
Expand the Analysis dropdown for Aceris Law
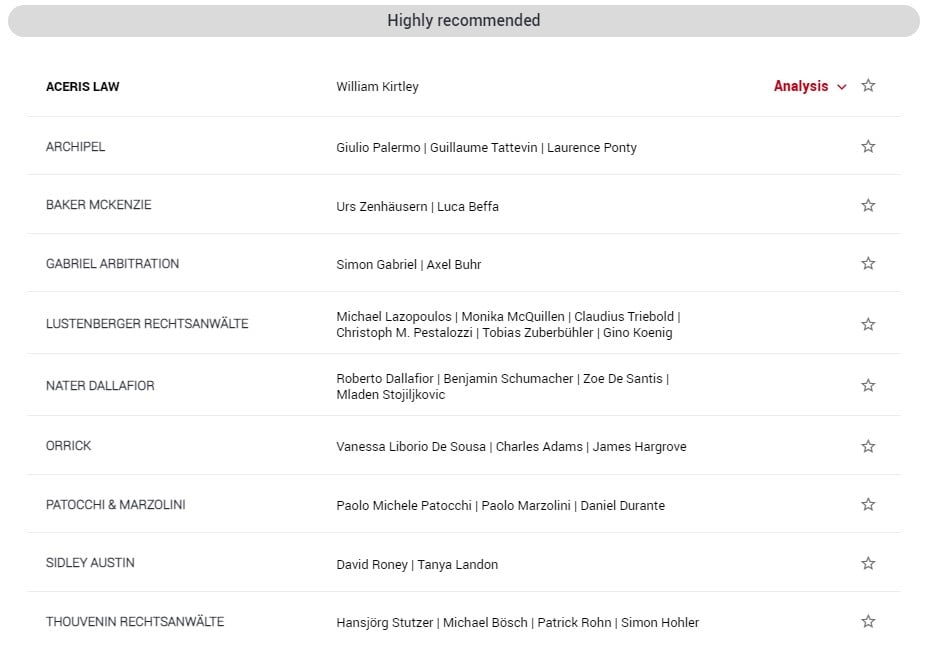(801, 87)
